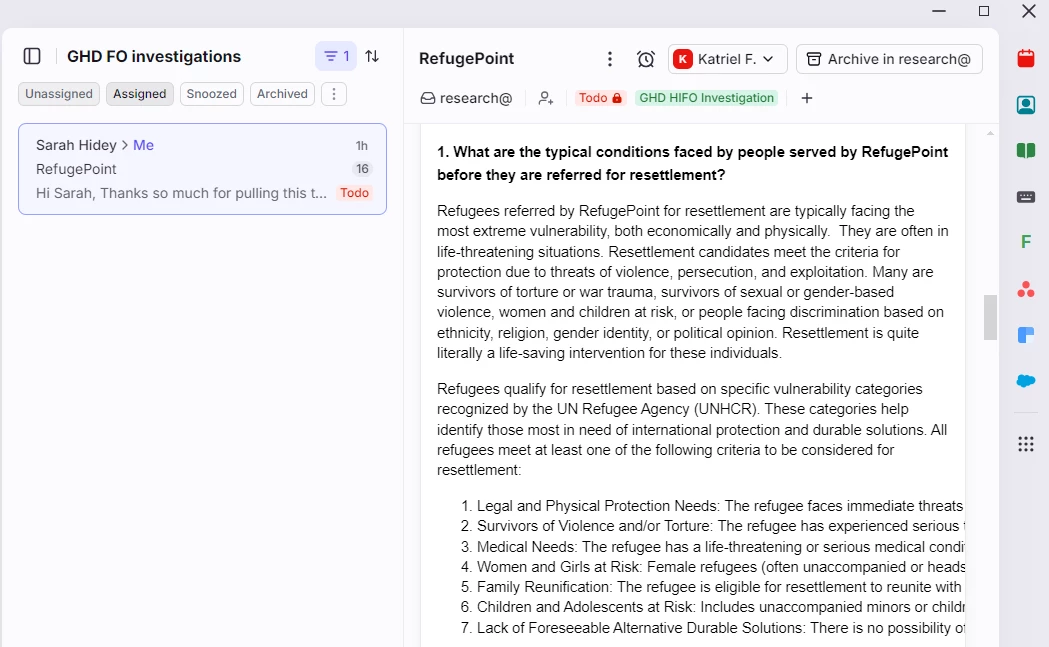
Task: Change sort order with the arrows icon
Action: click(x=373, y=56)
